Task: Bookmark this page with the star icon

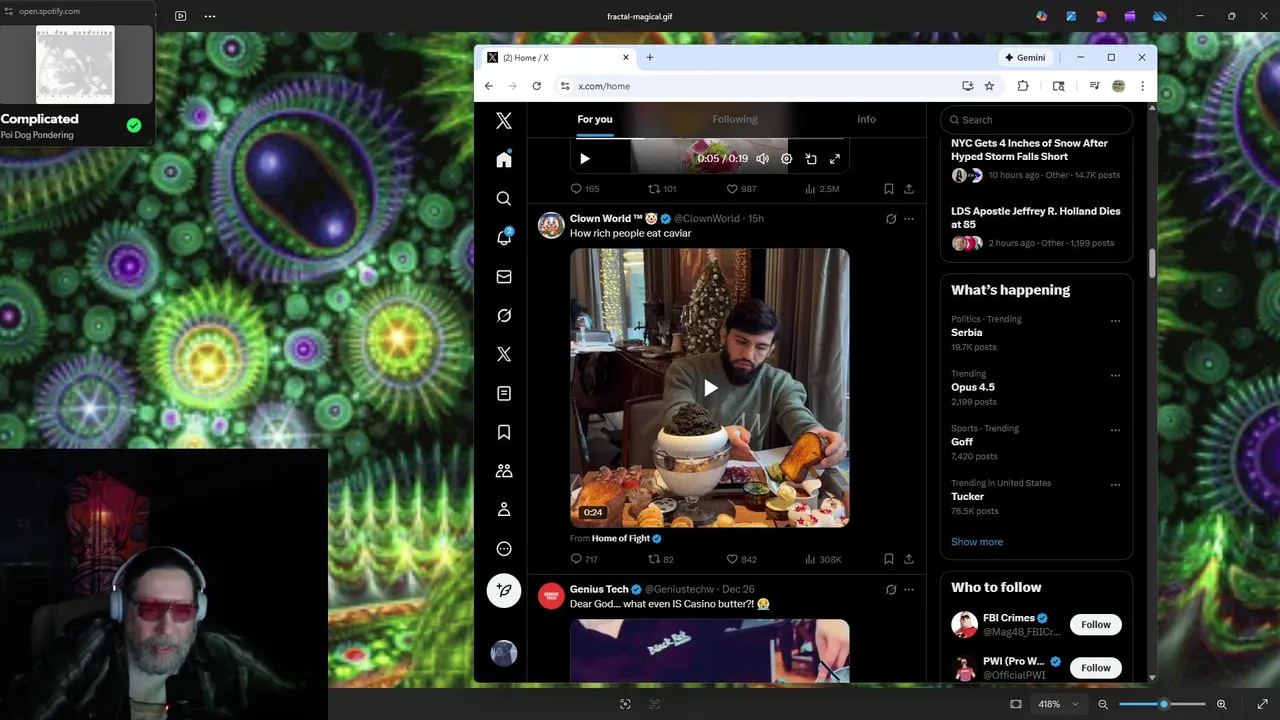Action: pos(989,86)
